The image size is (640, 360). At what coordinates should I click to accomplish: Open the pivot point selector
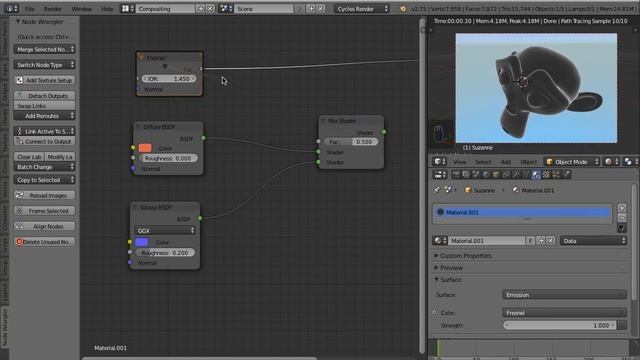tap(630, 162)
